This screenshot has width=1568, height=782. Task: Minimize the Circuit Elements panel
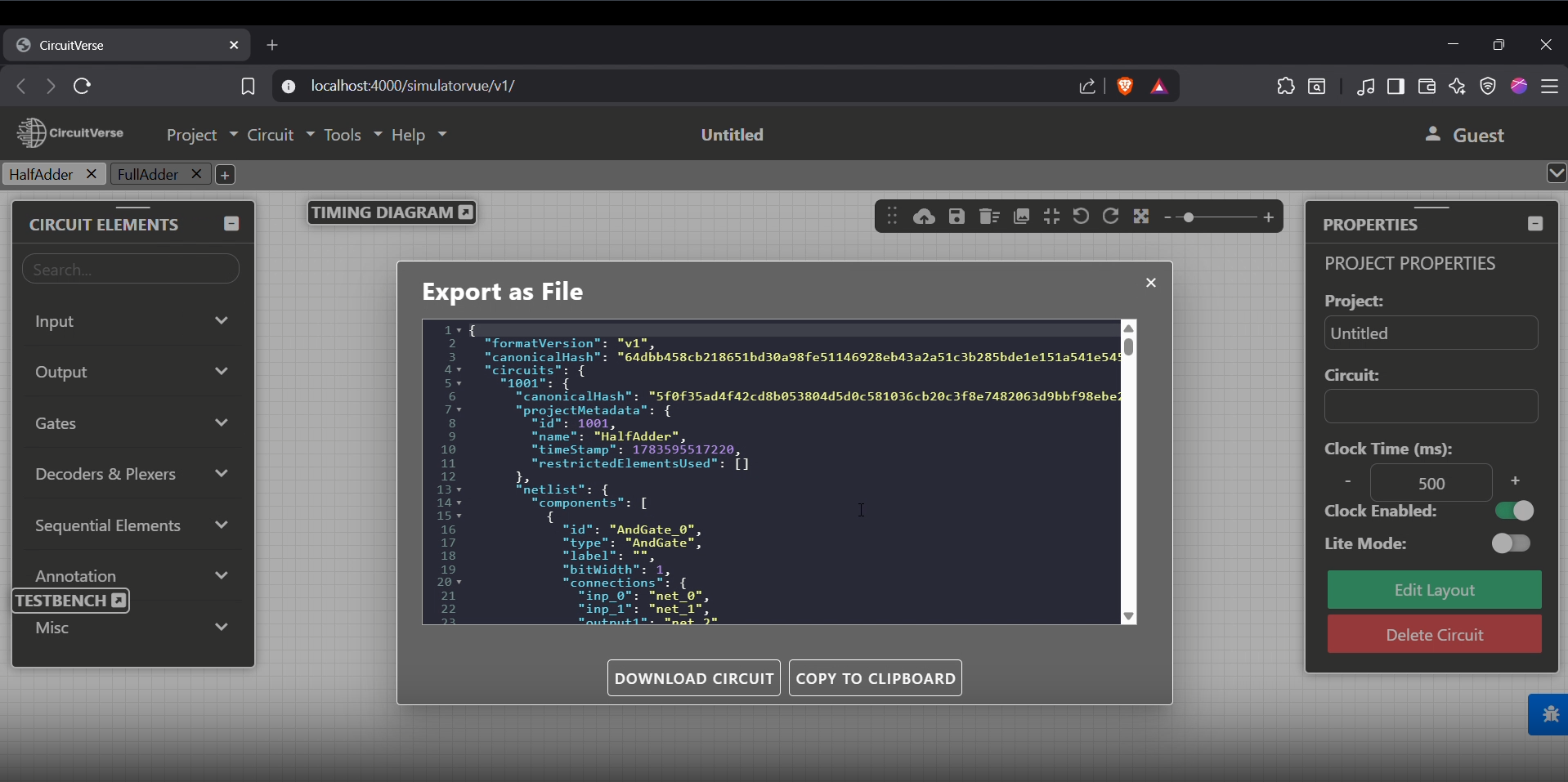231,225
